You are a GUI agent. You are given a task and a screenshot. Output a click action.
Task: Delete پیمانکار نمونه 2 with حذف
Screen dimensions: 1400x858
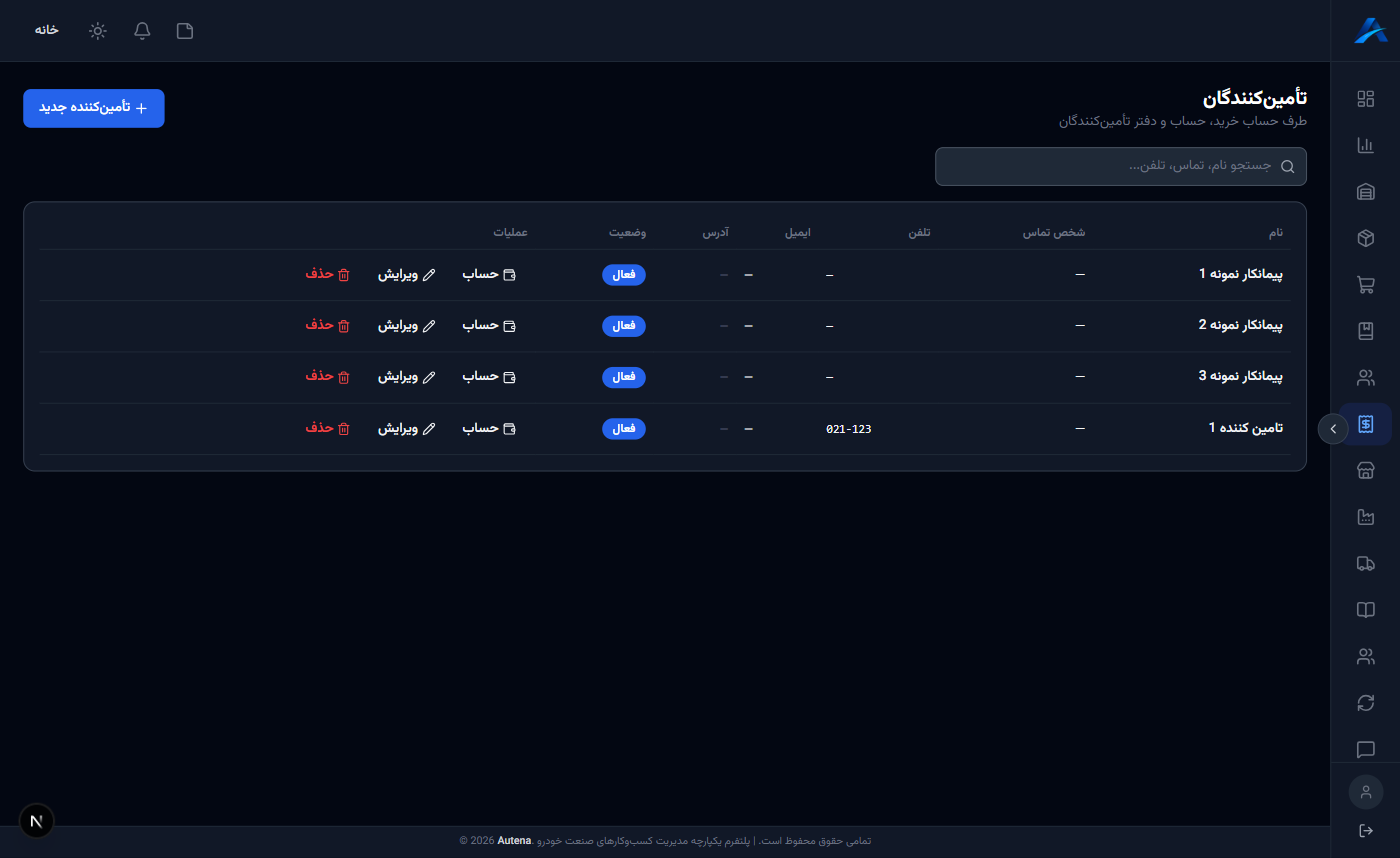click(328, 325)
